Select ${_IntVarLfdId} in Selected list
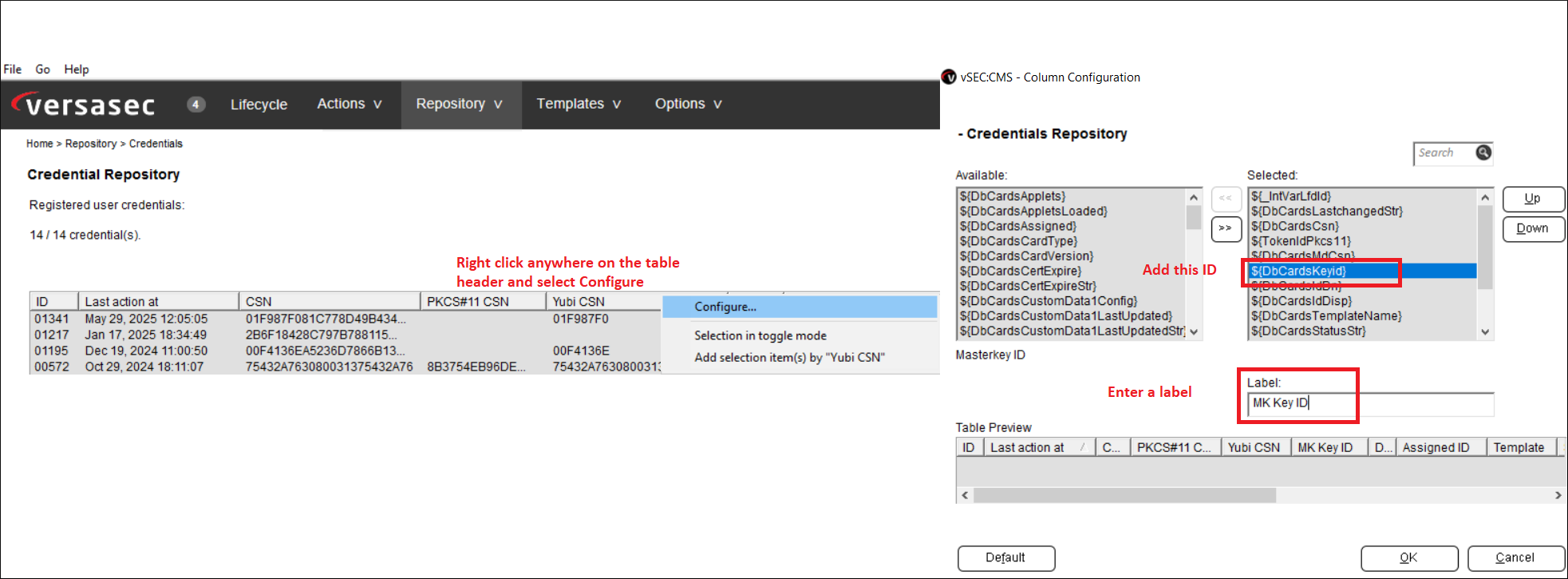Screen dimensions: 1568x579 1290,196
